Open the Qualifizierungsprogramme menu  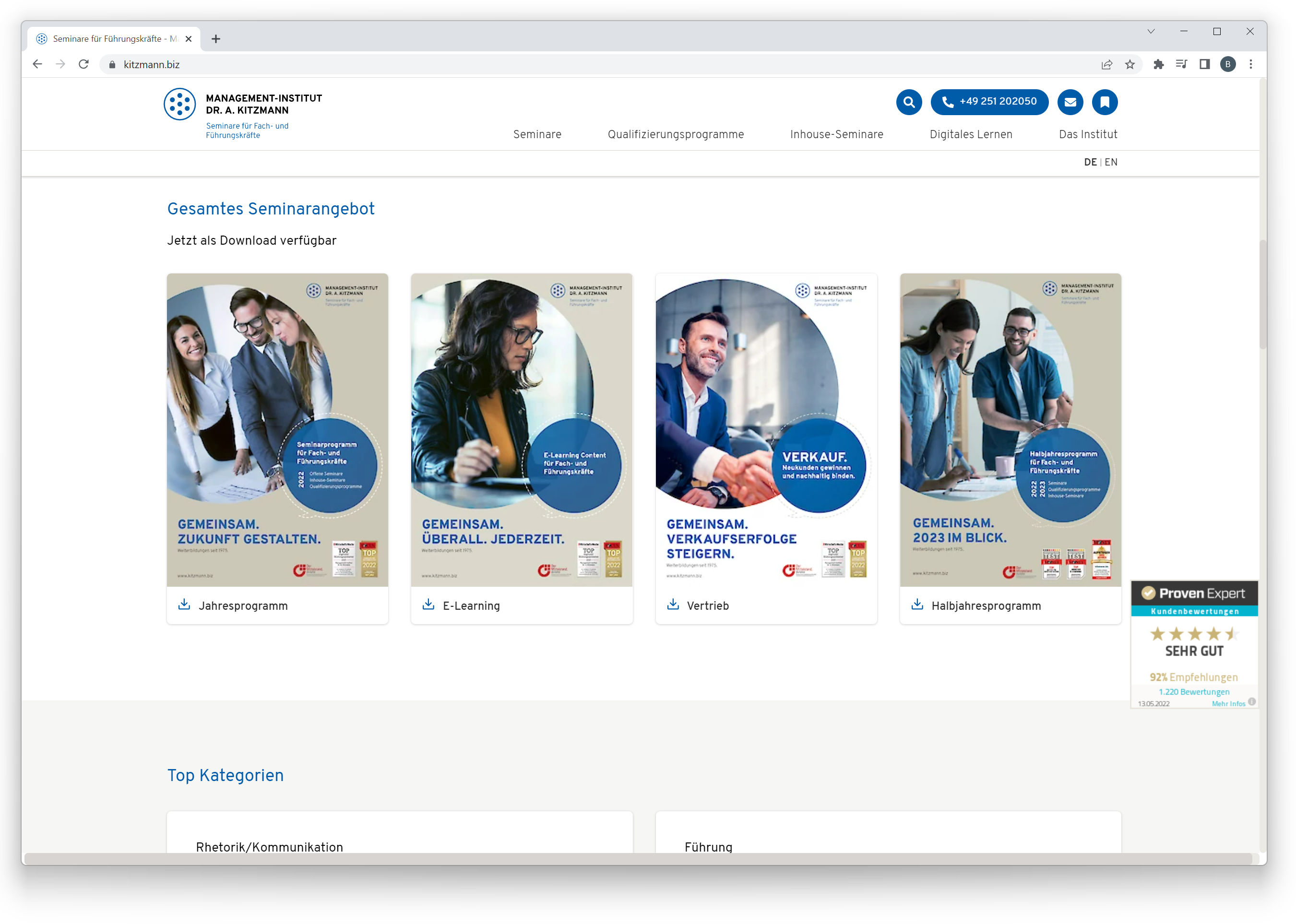coord(675,134)
